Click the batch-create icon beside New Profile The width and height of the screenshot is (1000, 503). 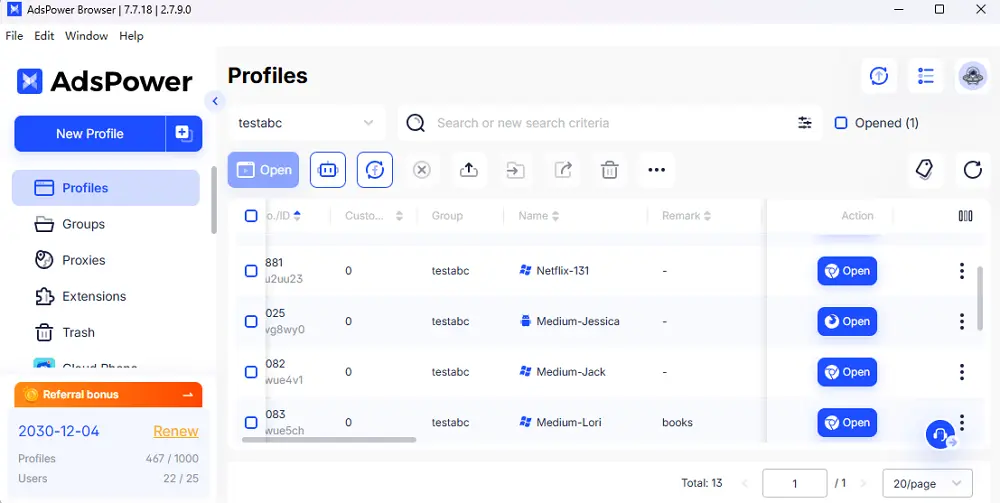coord(183,133)
